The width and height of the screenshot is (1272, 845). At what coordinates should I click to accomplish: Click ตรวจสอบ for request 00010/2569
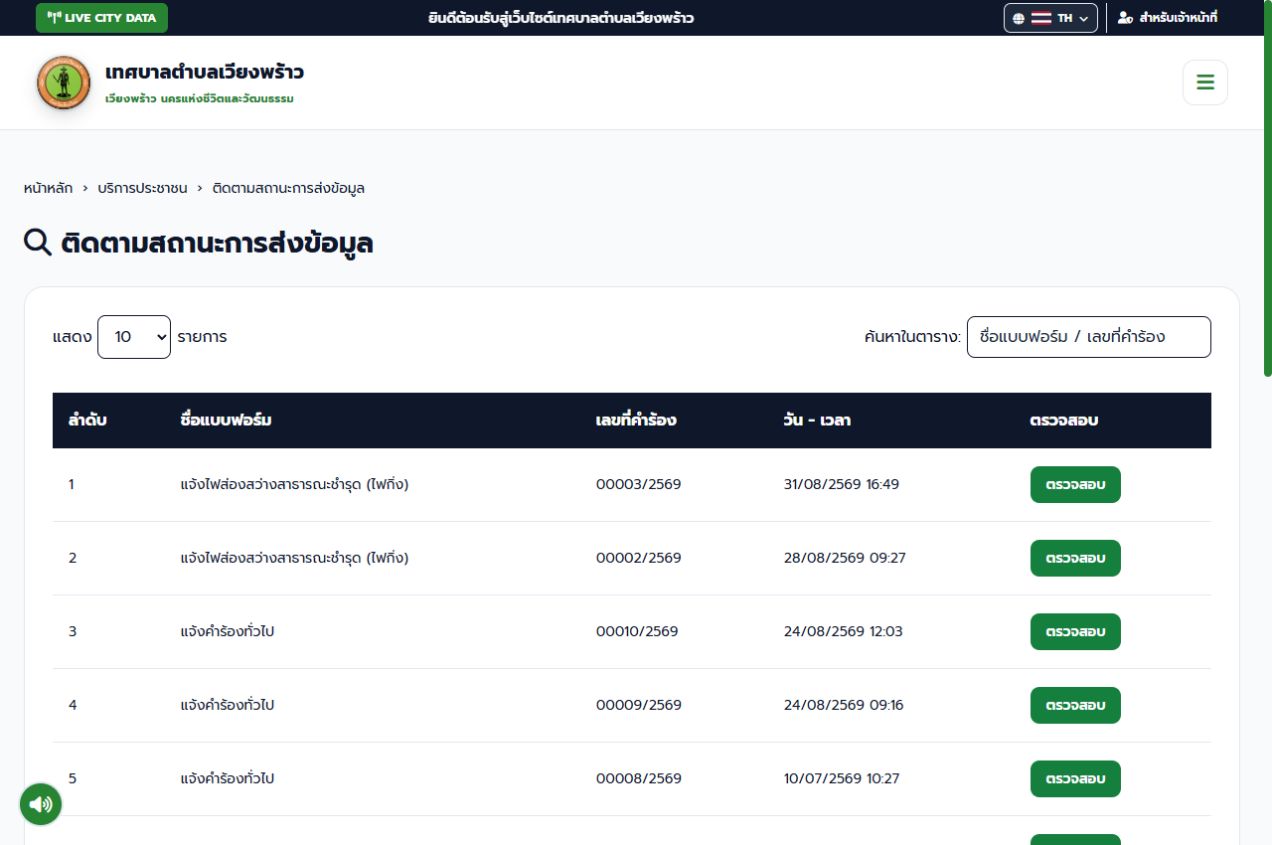(1075, 632)
